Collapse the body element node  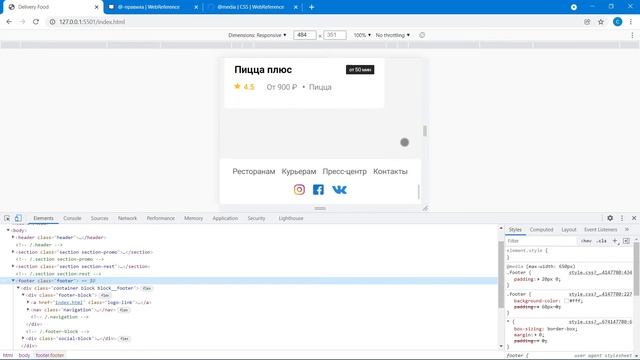(8, 230)
